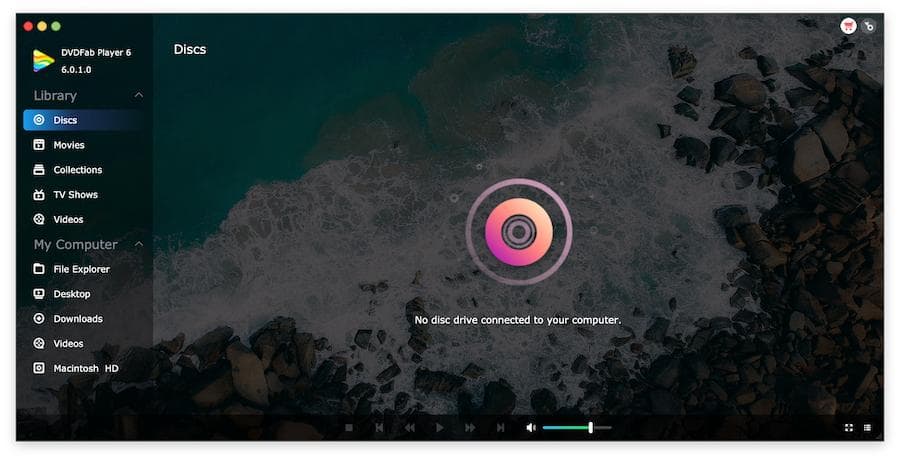Click the central pink disc icon
Image resolution: width=900 pixels, height=460 pixels.
coord(519,232)
